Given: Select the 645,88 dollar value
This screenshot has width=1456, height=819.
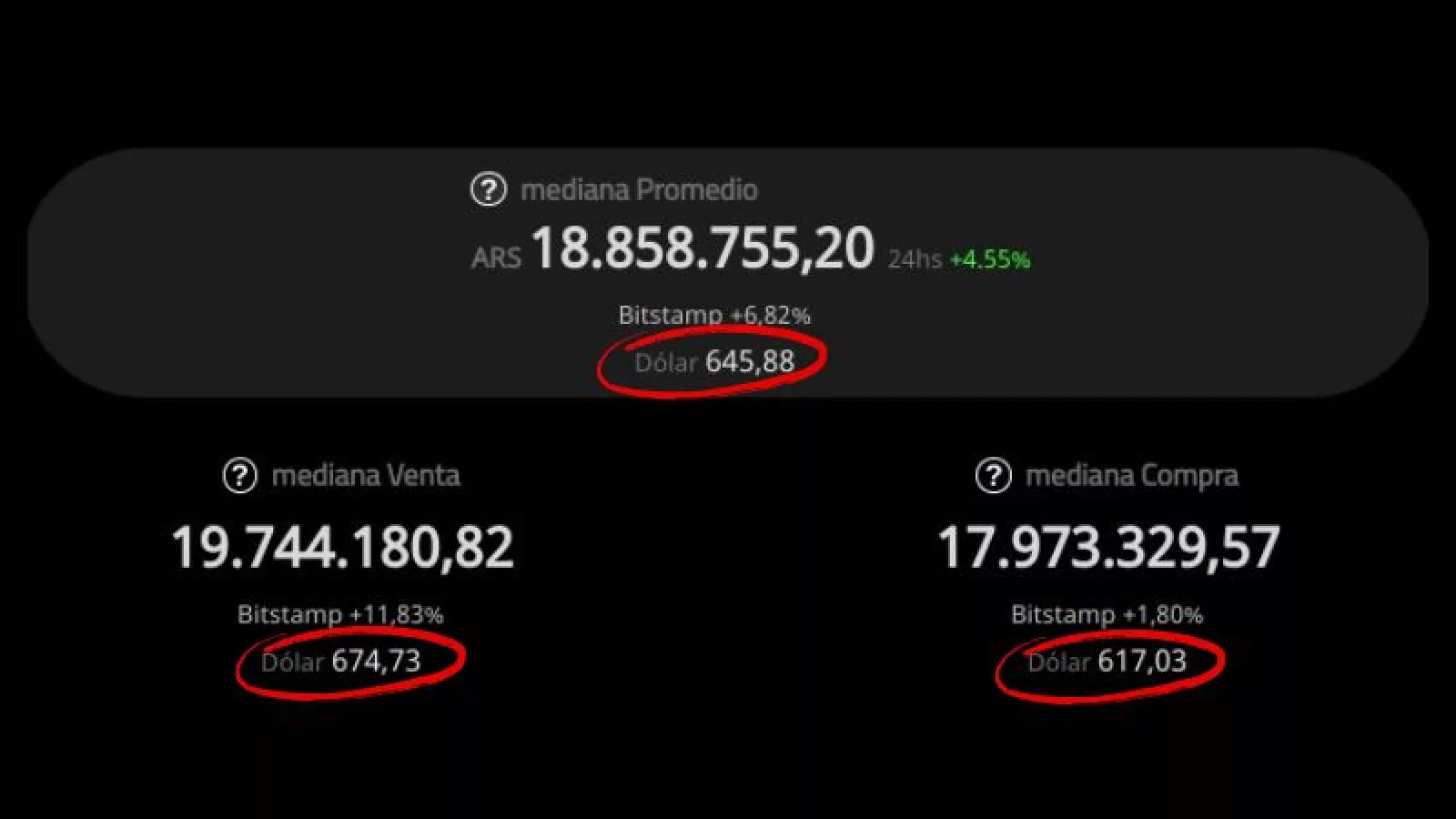Looking at the screenshot, I should tap(750, 361).
